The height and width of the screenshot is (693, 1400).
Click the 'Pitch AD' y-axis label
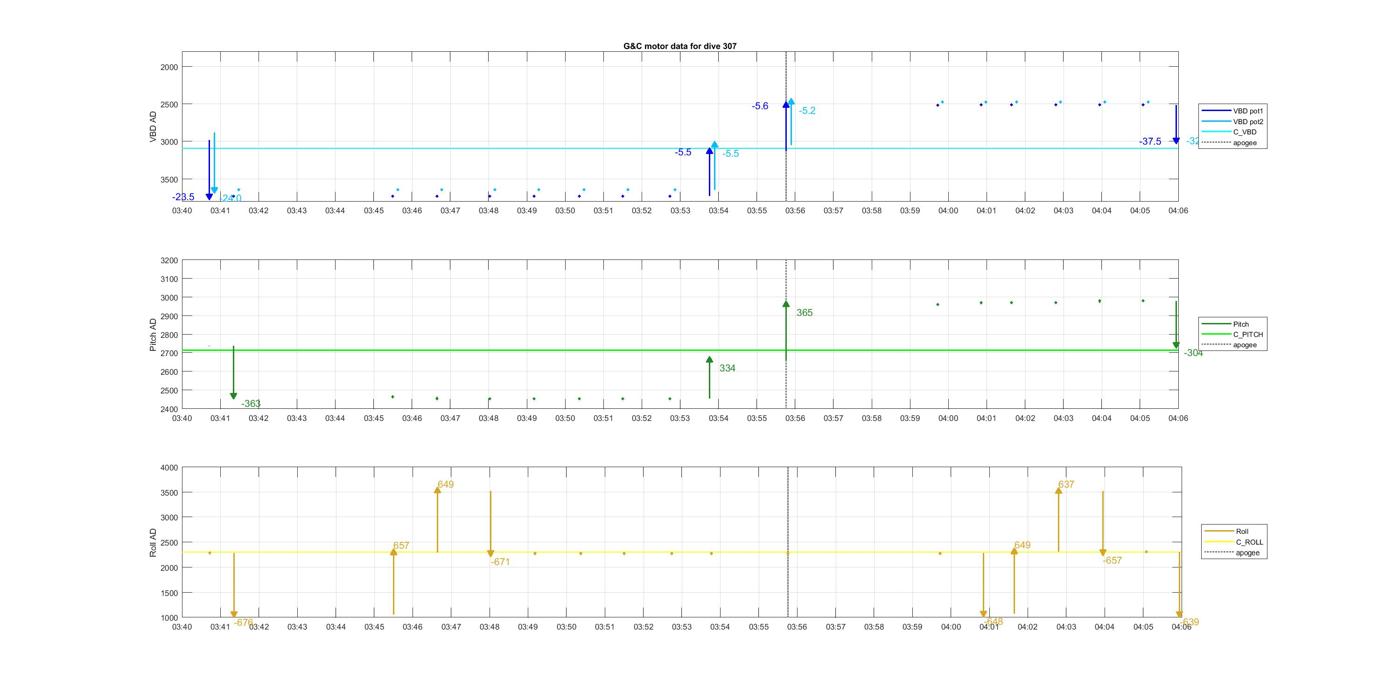pyautogui.click(x=154, y=335)
